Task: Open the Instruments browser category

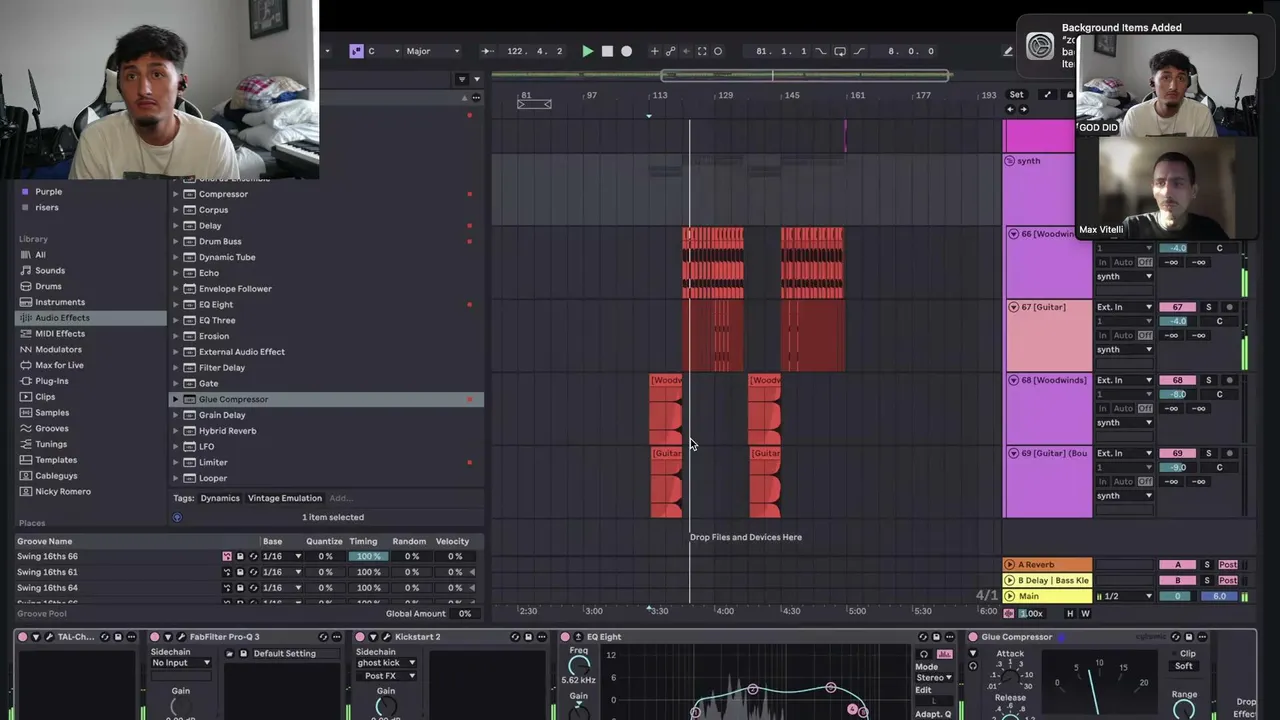Action: click(x=91, y=302)
